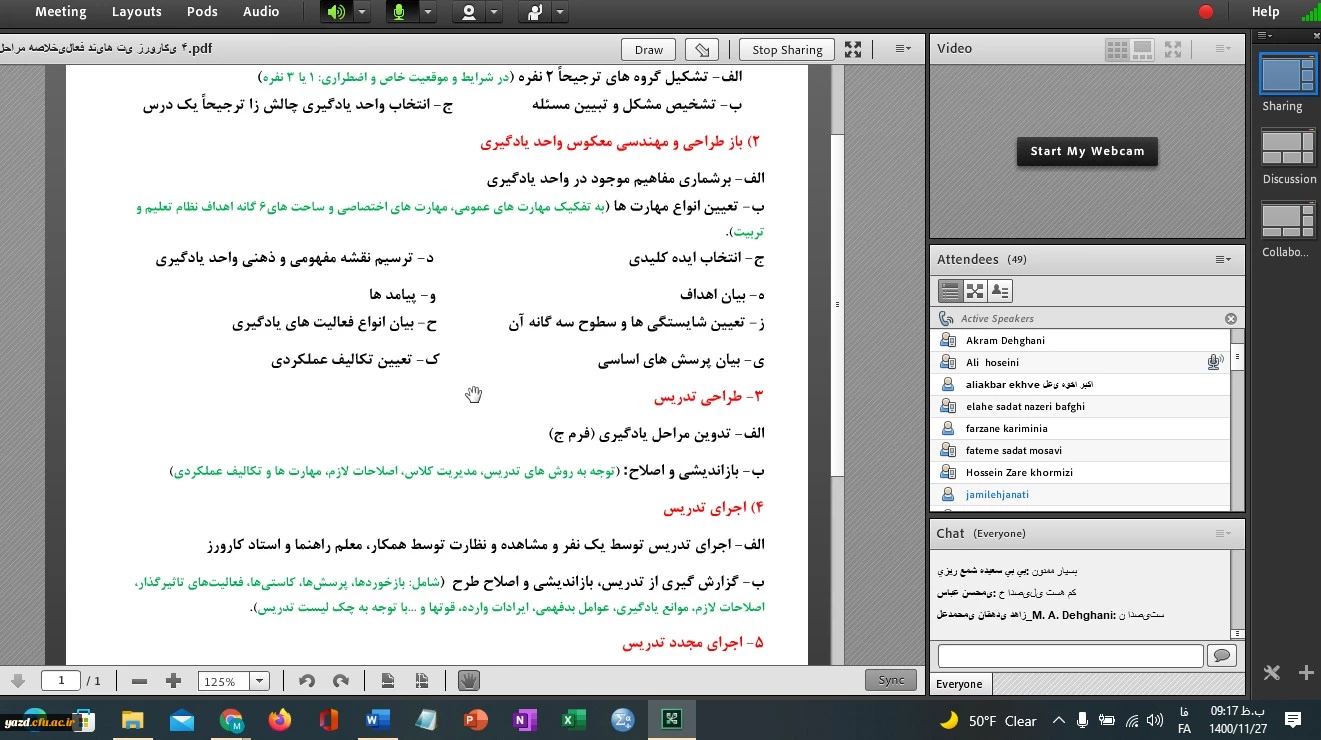Click the raise hand status icon
The width and height of the screenshot is (1321, 740).
pyautogui.click(x=535, y=12)
